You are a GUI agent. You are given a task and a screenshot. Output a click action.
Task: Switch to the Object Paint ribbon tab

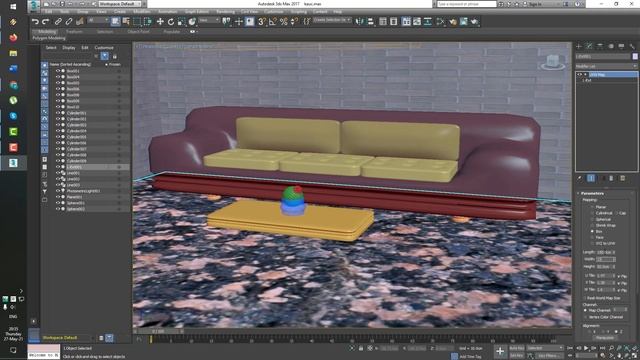click(x=138, y=31)
